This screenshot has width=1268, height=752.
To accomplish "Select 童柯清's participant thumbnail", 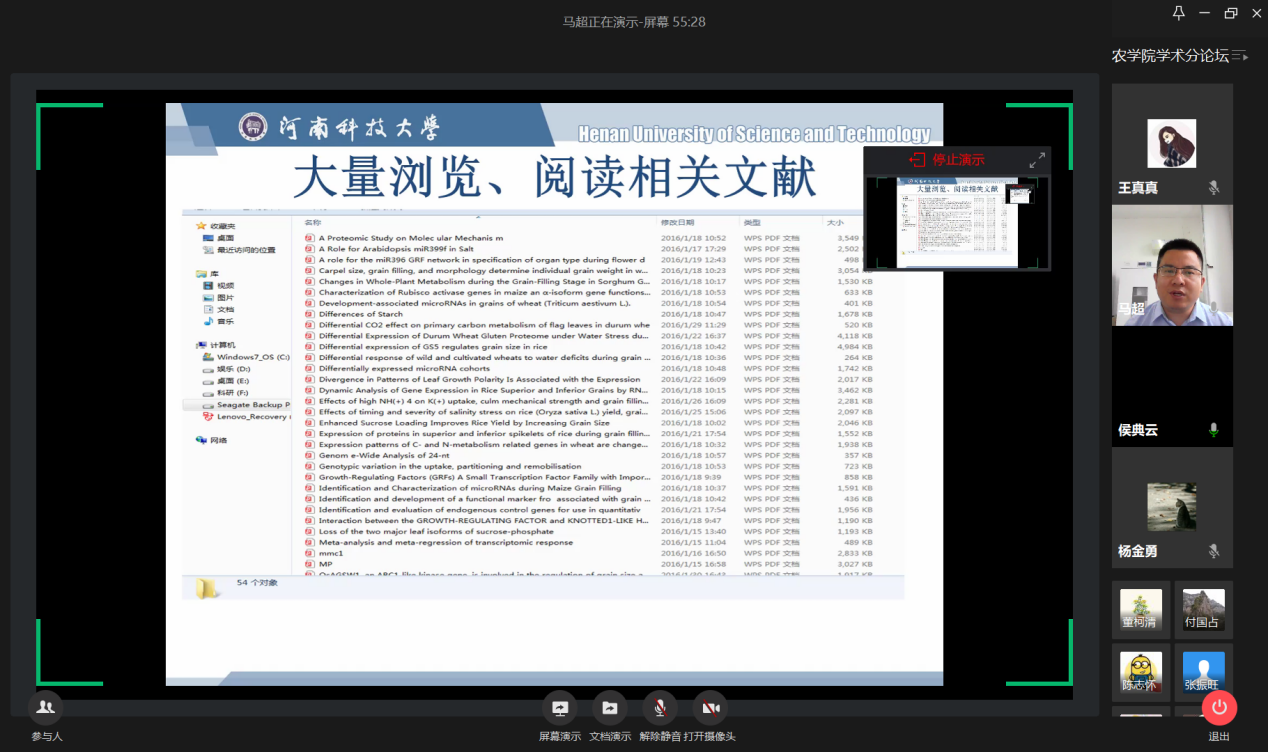I will click(1141, 610).
